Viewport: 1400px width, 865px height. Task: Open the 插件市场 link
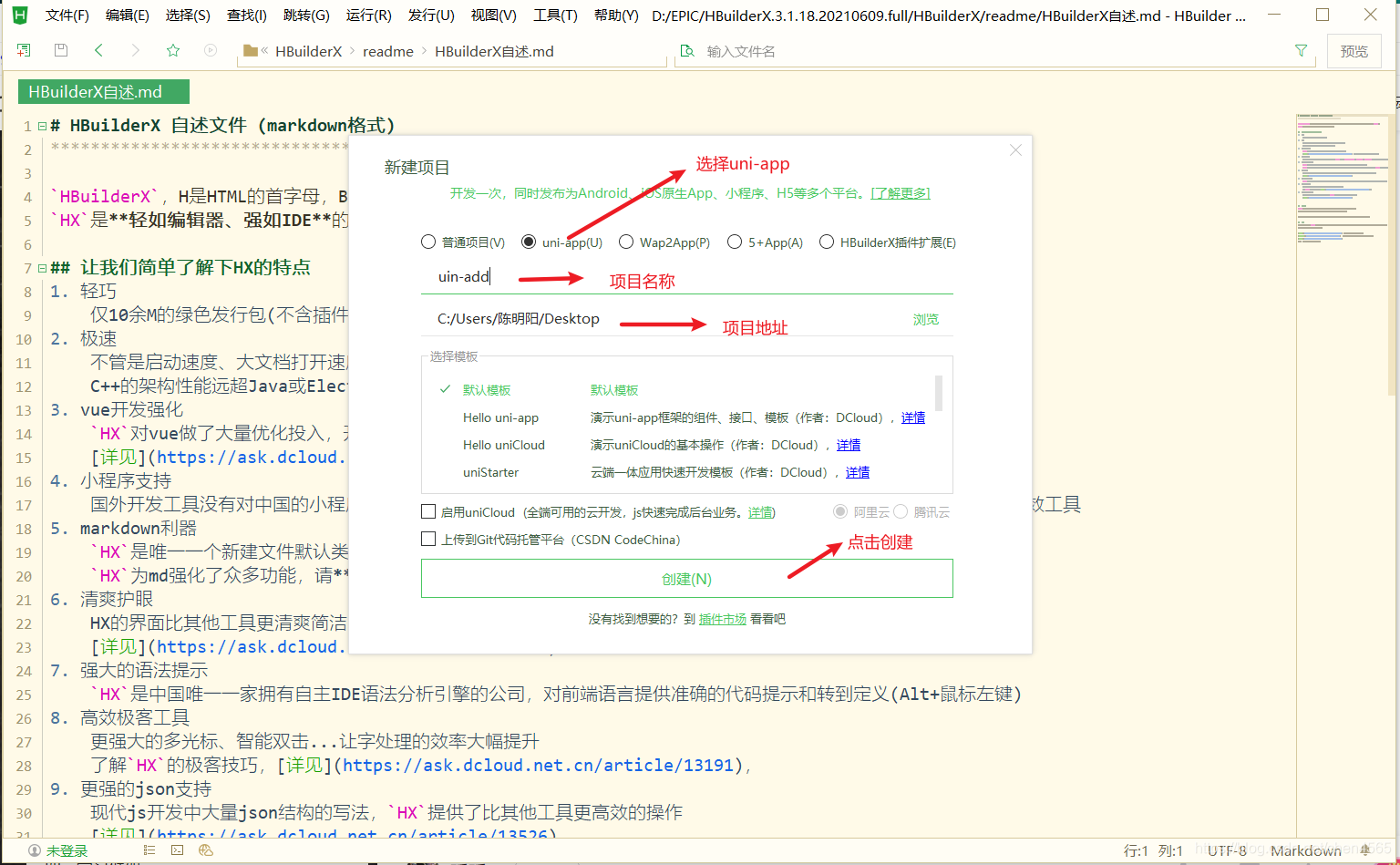(x=723, y=619)
